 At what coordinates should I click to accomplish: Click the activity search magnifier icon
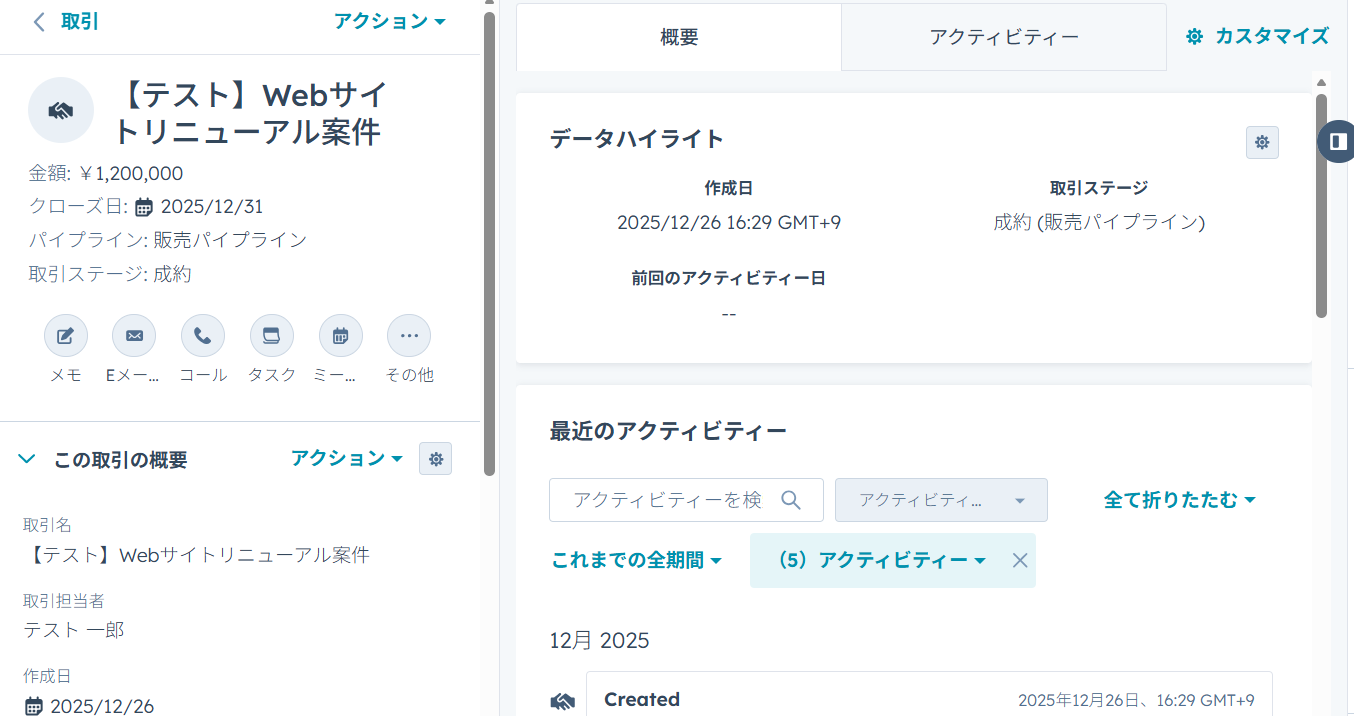[x=791, y=500]
